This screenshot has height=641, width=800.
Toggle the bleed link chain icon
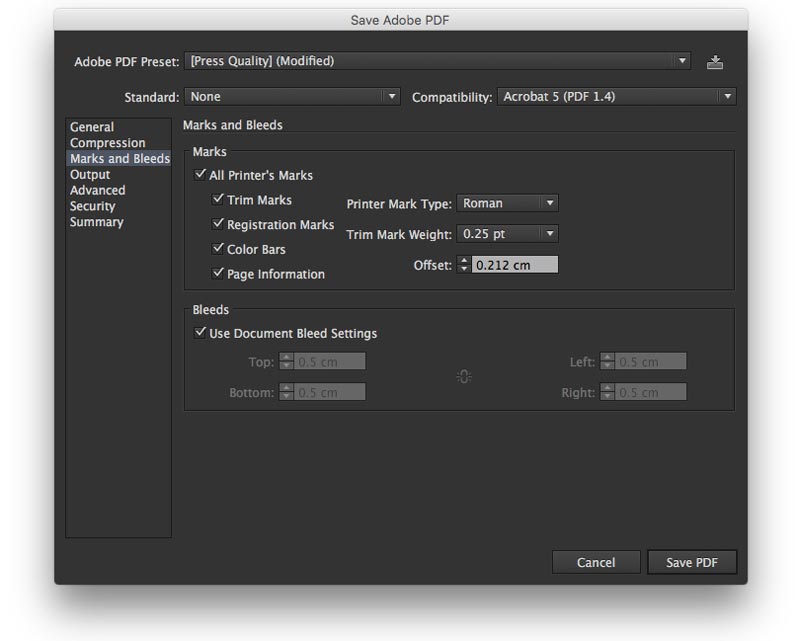click(464, 377)
